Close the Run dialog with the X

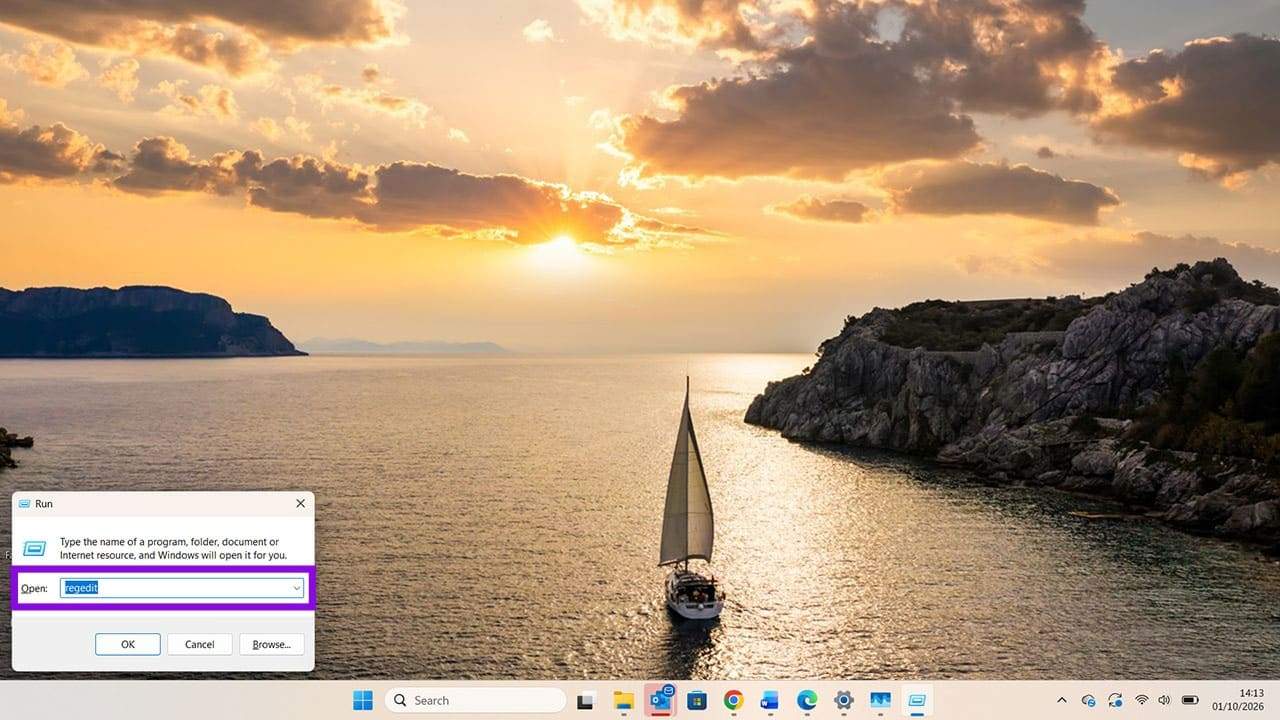point(300,503)
